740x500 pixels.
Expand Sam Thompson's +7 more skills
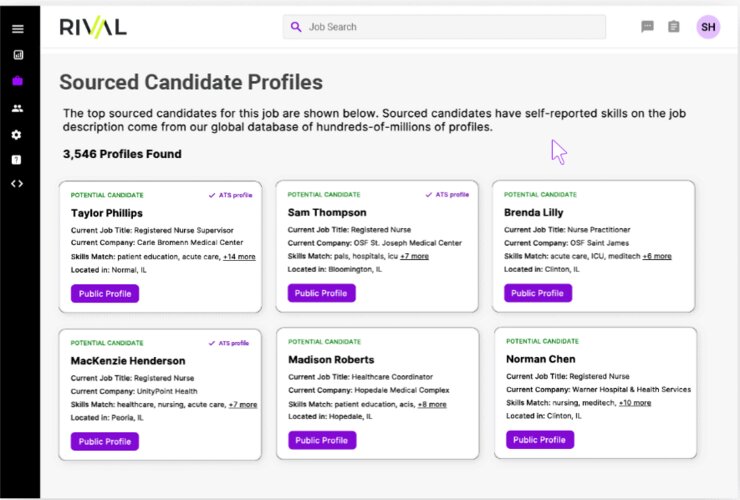[414, 256]
